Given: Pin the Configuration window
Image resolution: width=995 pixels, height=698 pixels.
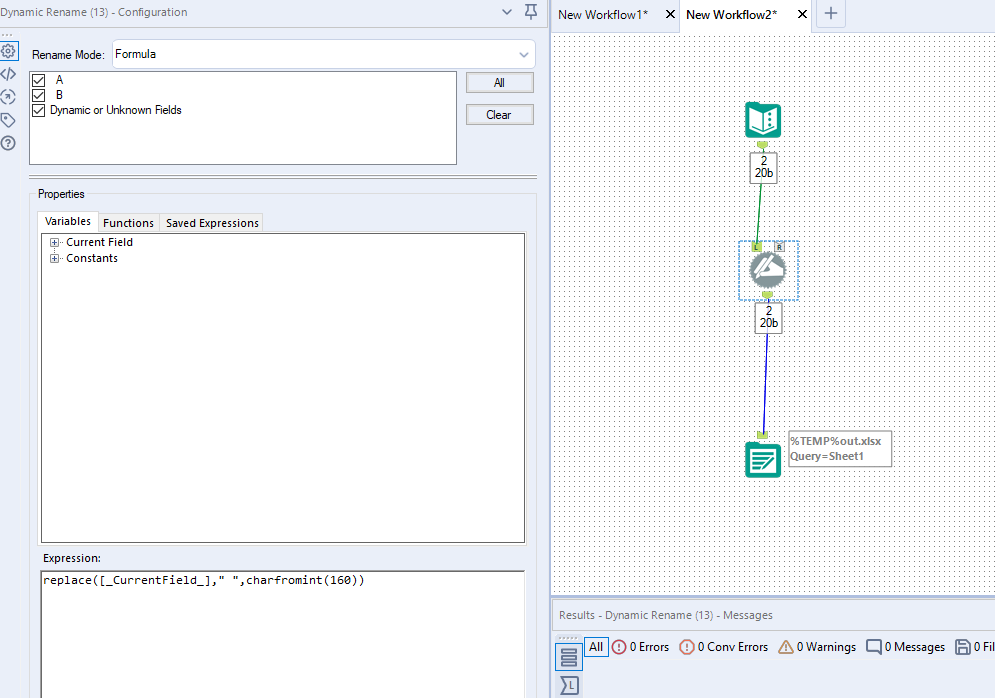Looking at the screenshot, I should (531, 12).
